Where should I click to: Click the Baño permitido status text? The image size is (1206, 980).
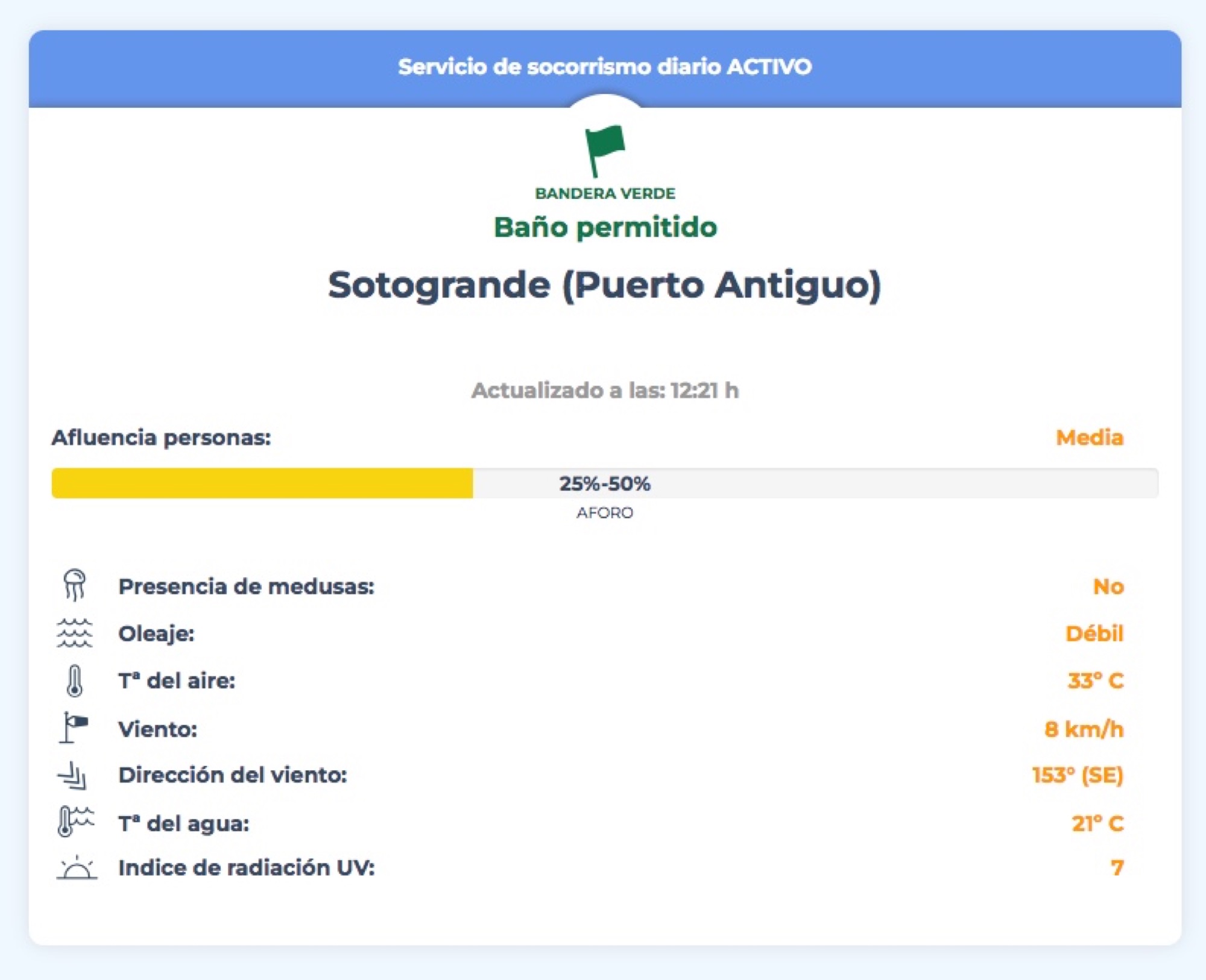605,228
